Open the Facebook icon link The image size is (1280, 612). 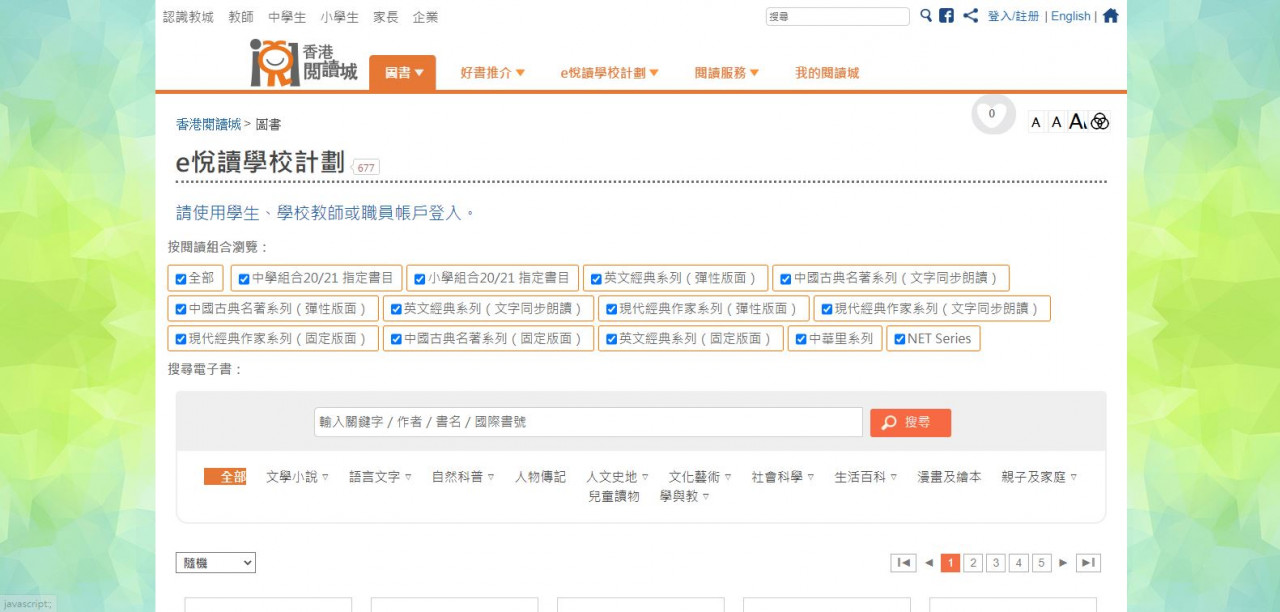tap(946, 16)
